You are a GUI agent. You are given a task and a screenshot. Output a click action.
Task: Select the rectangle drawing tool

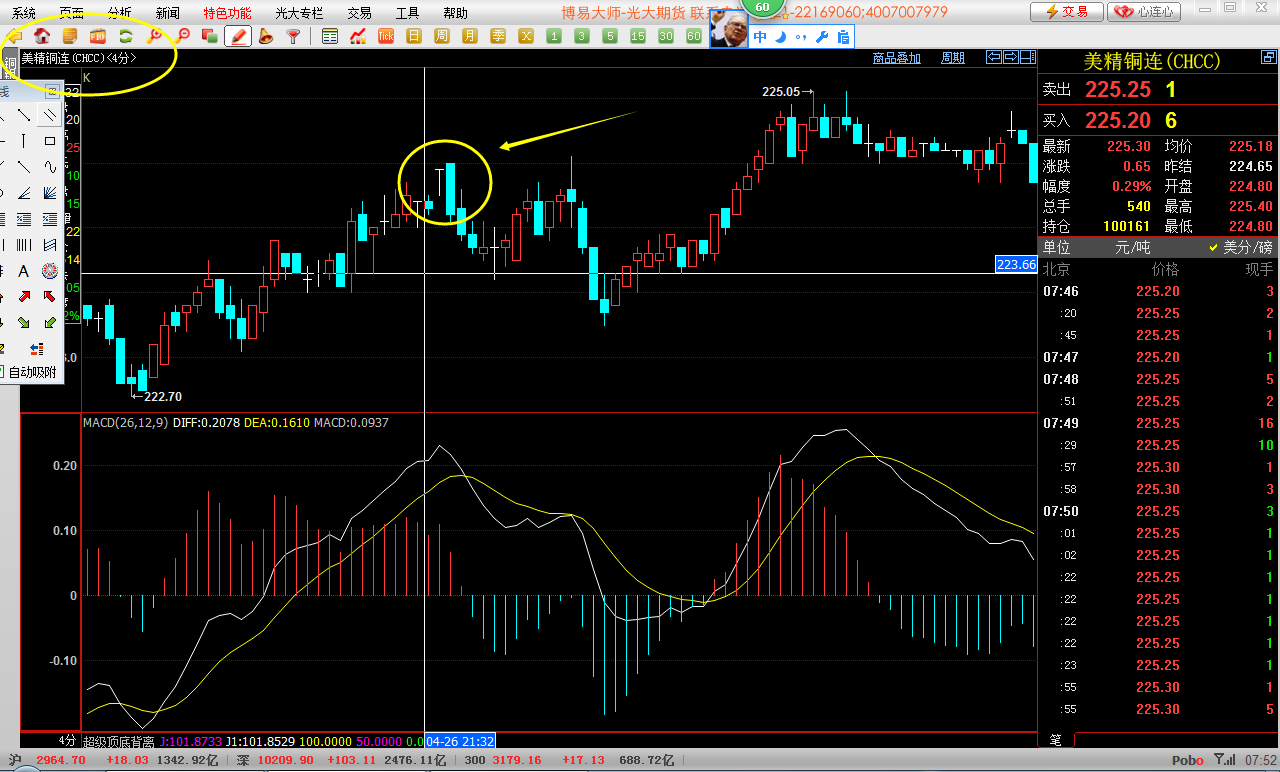click(49, 141)
